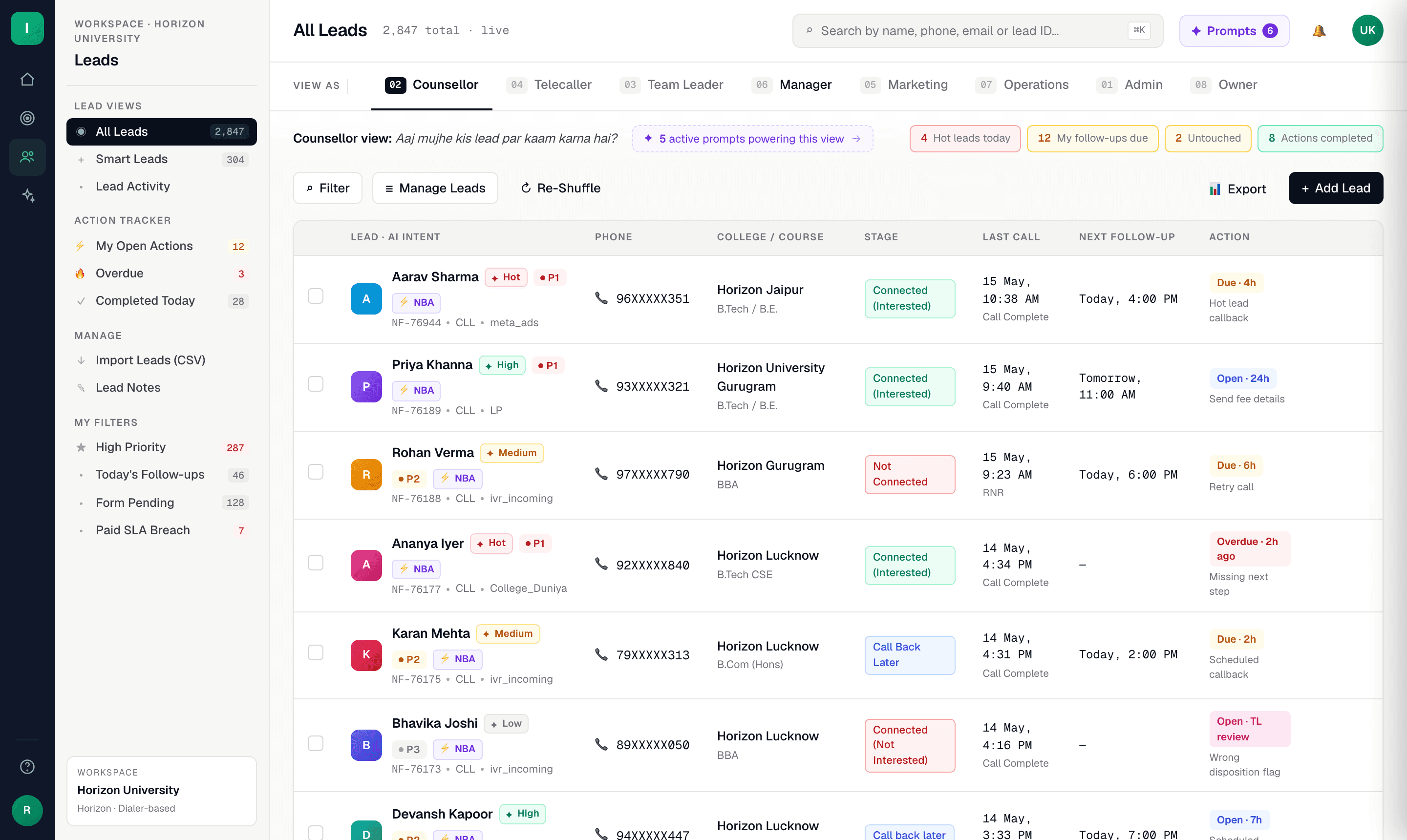
Task: Click phone icon for Karan Mehta
Action: 601,654
